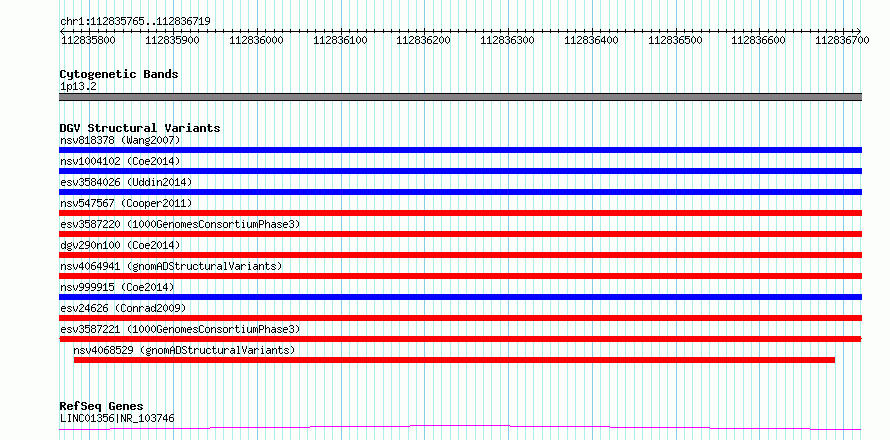Select the red bar below nsv4064941
890x440 pixels.
(x=460, y=276)
